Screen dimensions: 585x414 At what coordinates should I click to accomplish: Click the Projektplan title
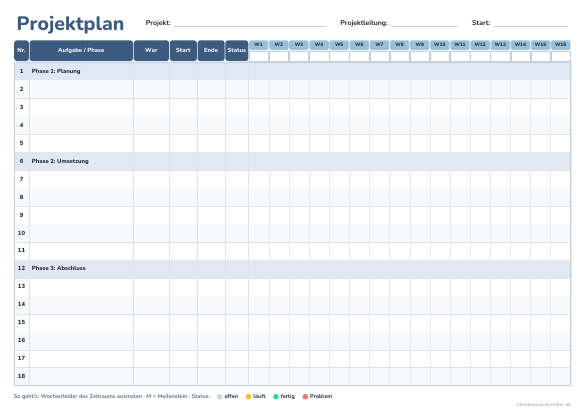coord(70,24)
